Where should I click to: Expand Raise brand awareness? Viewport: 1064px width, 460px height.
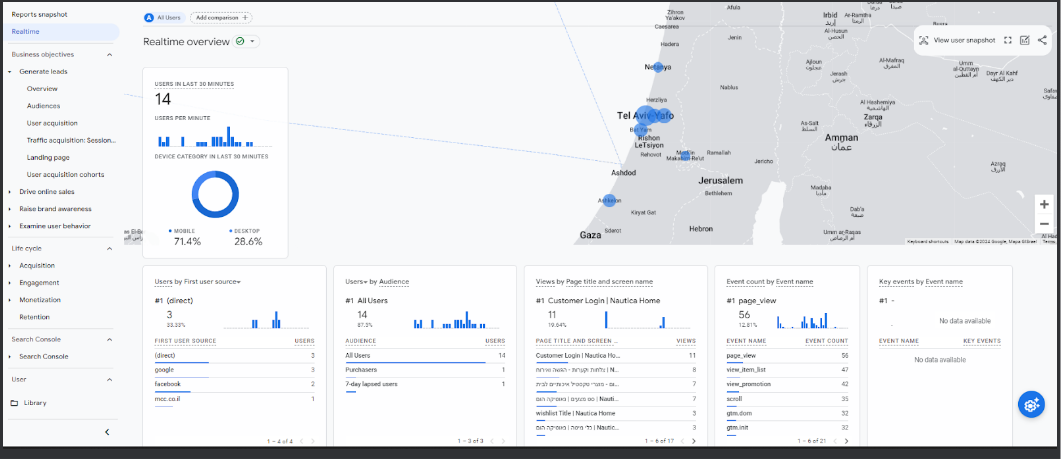tap(10, 209)
